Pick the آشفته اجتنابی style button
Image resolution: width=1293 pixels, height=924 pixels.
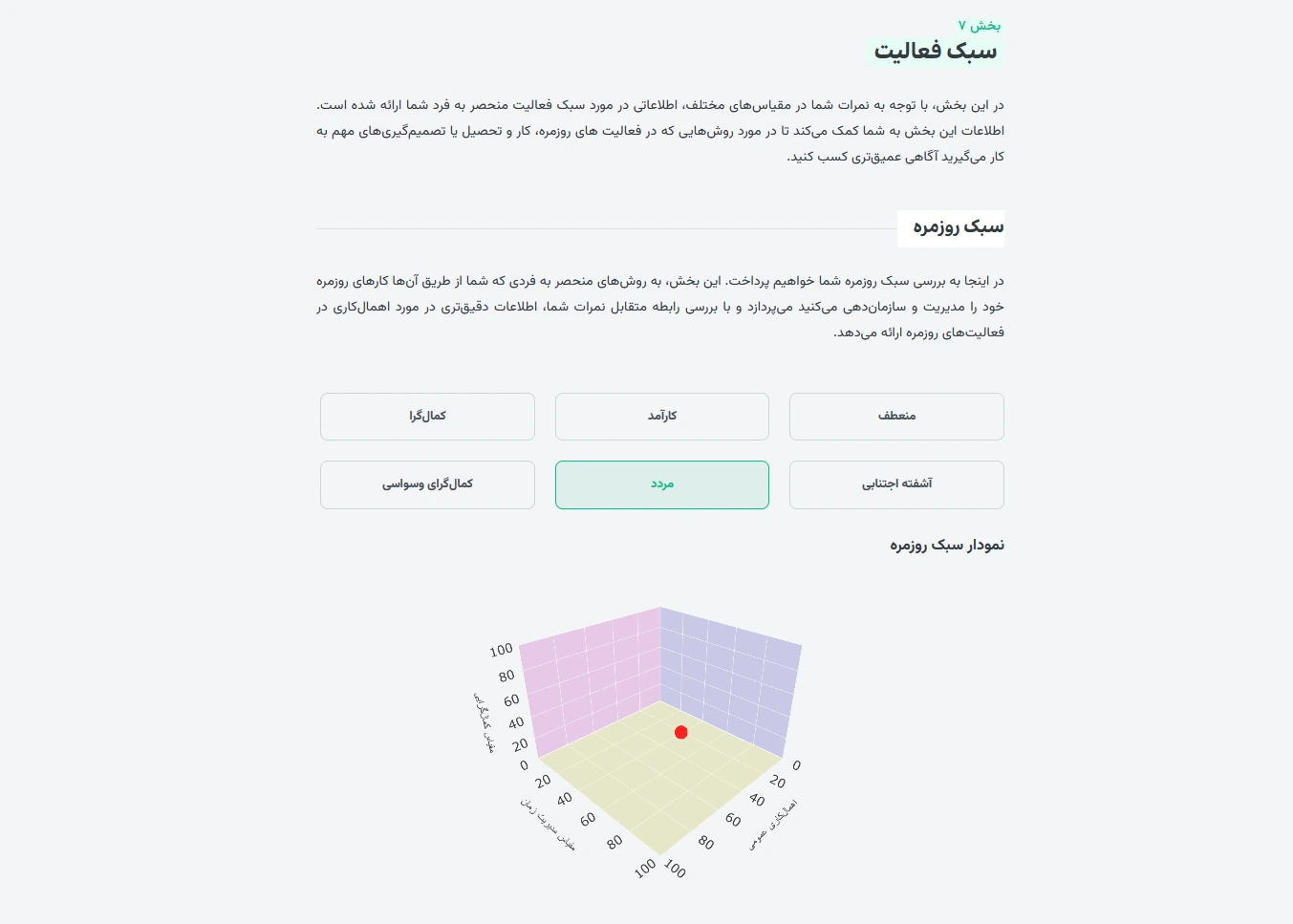pyautogui.click(x=896, y=484)
